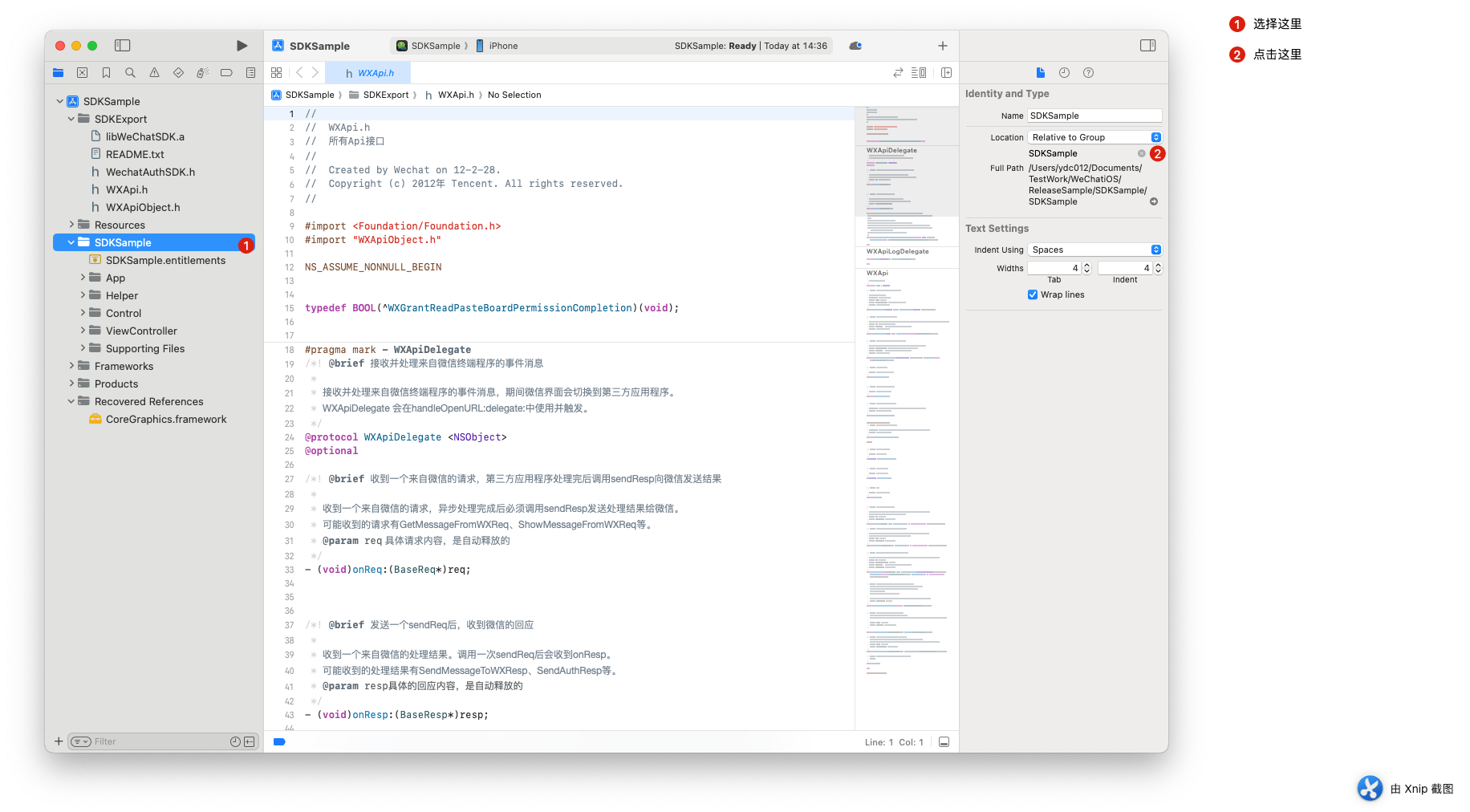This screenshot has height=812, width=1470.
Task: Go forward in editor history
Action: click(x=315, y=73)
